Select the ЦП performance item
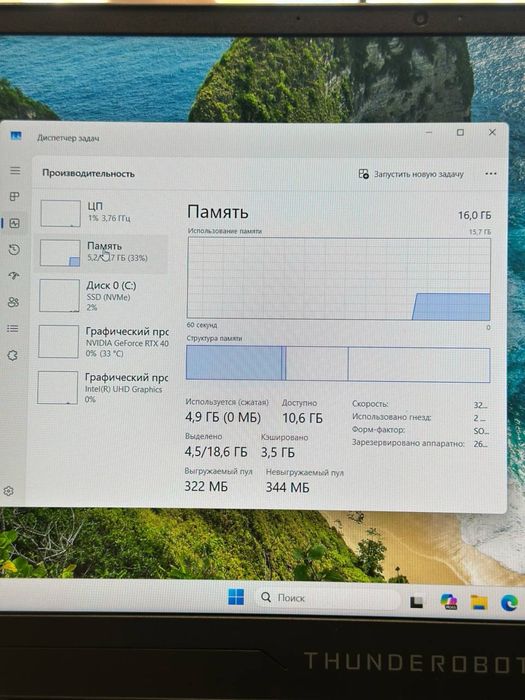Viewport: 525px width, 700px height. click(x=102, y=213)
